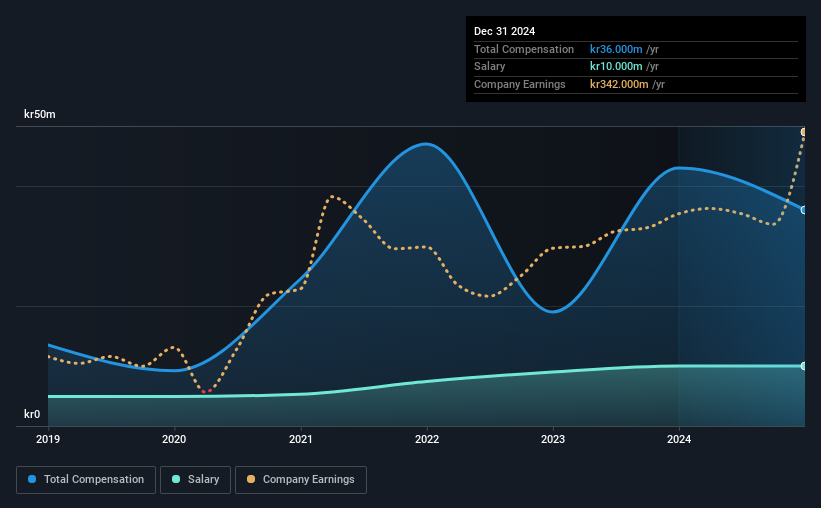This screenshot has width=821, height=508.
Task: Click the 2022 x-axis label
Action: (427, 439)
